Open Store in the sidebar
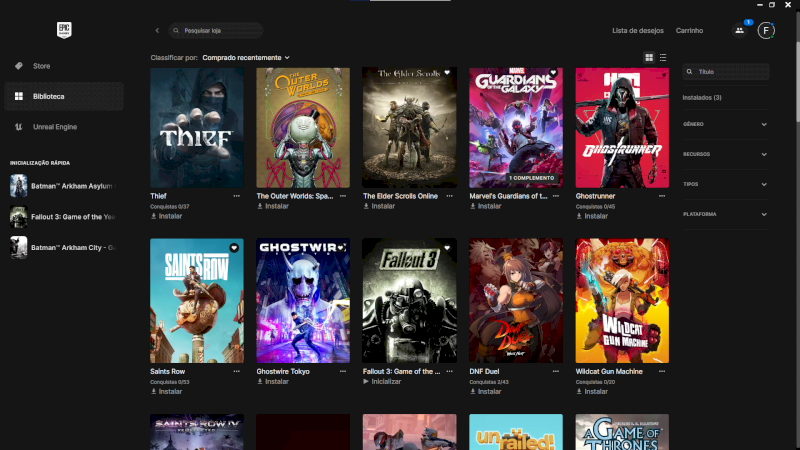The width and height of the screenshot is (800, 450). tap(41, 66)
